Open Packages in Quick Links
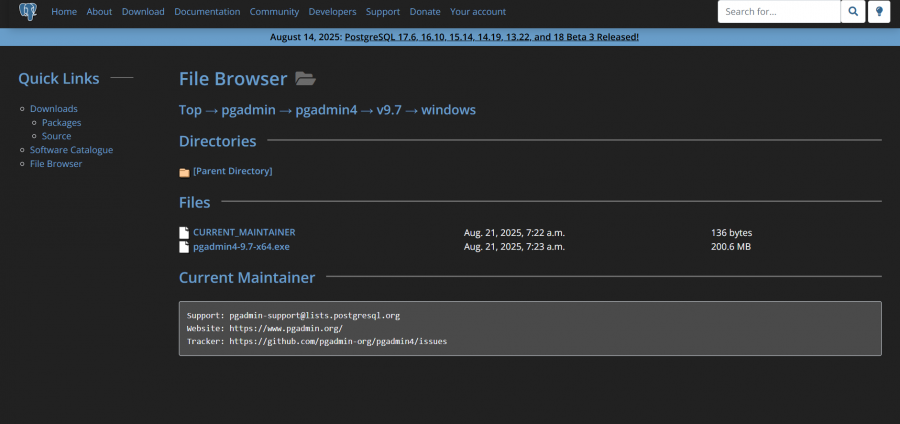 61,122
